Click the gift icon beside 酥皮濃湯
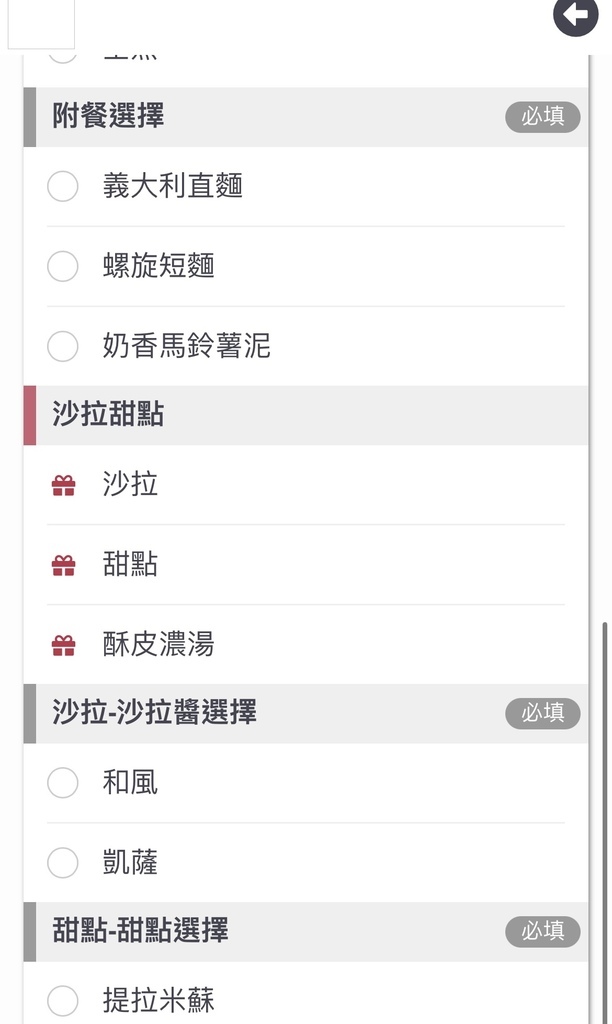This screenshot has width=612, height=1024. click(63, 646)
